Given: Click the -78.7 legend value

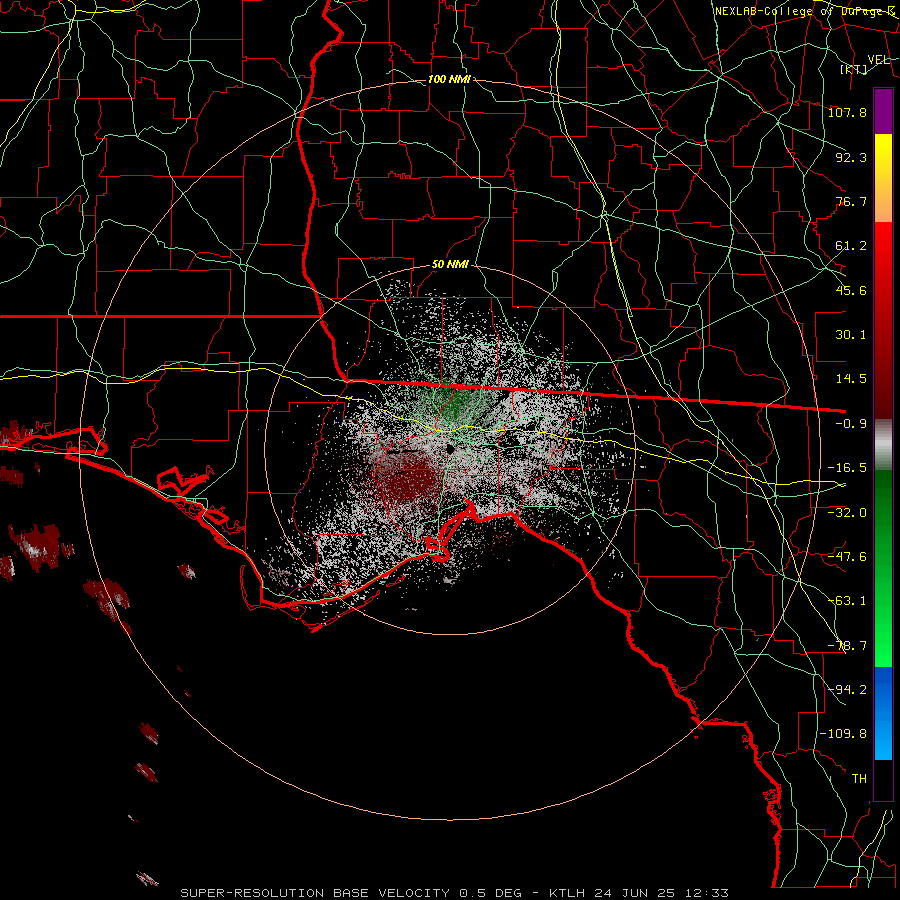Looking at the screenshot, I should (x=847, y=646).
